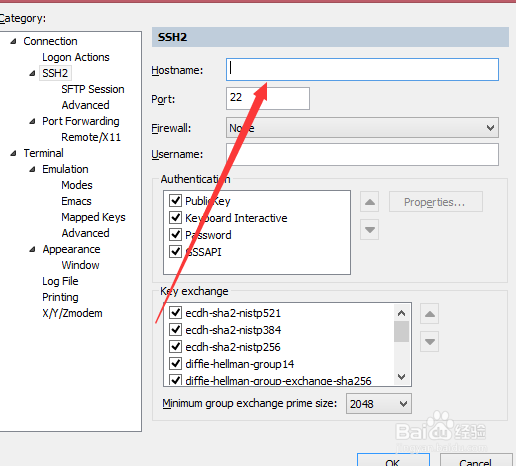The width and height of the screenshot is (516, 466).
Task: Select Appearance category label
Action: coord(71,249)
